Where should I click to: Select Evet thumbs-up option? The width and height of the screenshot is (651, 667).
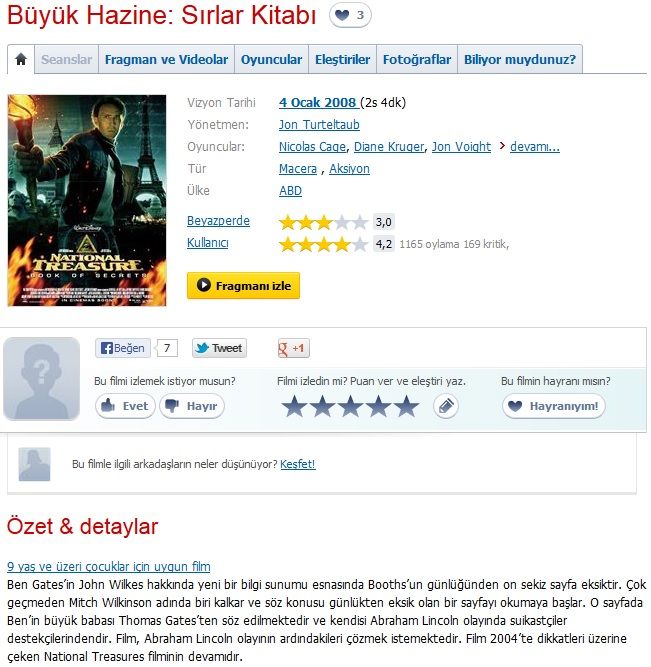pos(126,406)
